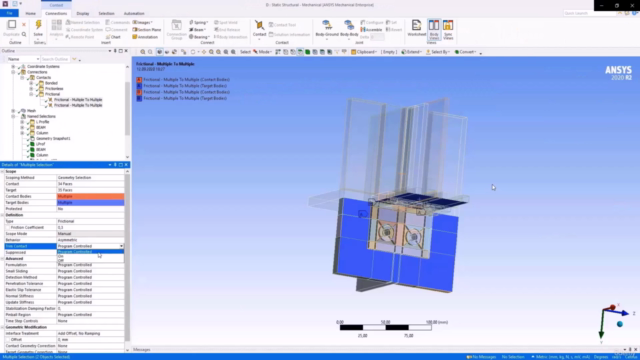
Task: Expand the Frictionless contacts folder
Action: click(31, 89)
